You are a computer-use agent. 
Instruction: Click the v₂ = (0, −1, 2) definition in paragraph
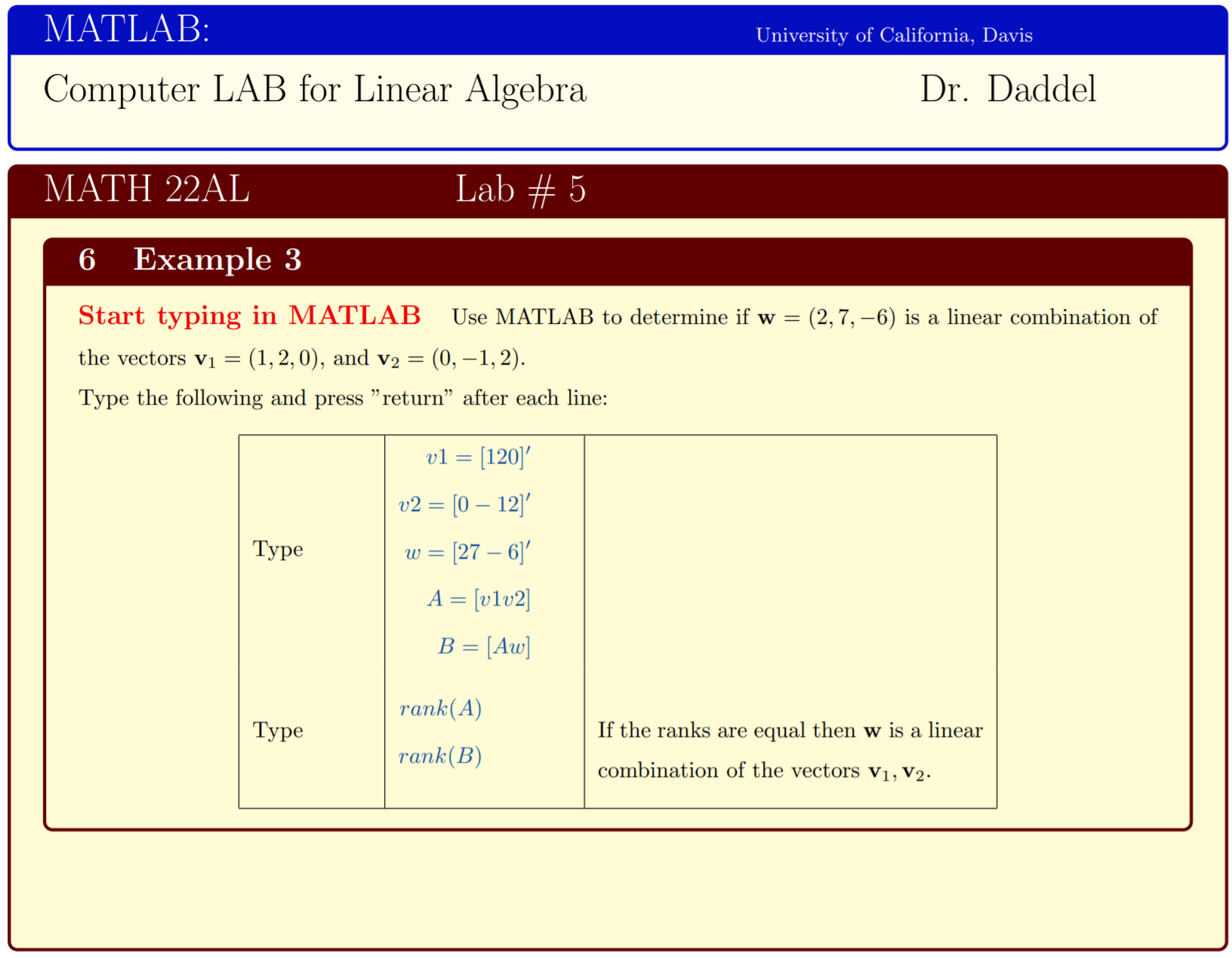click(450, 358)
